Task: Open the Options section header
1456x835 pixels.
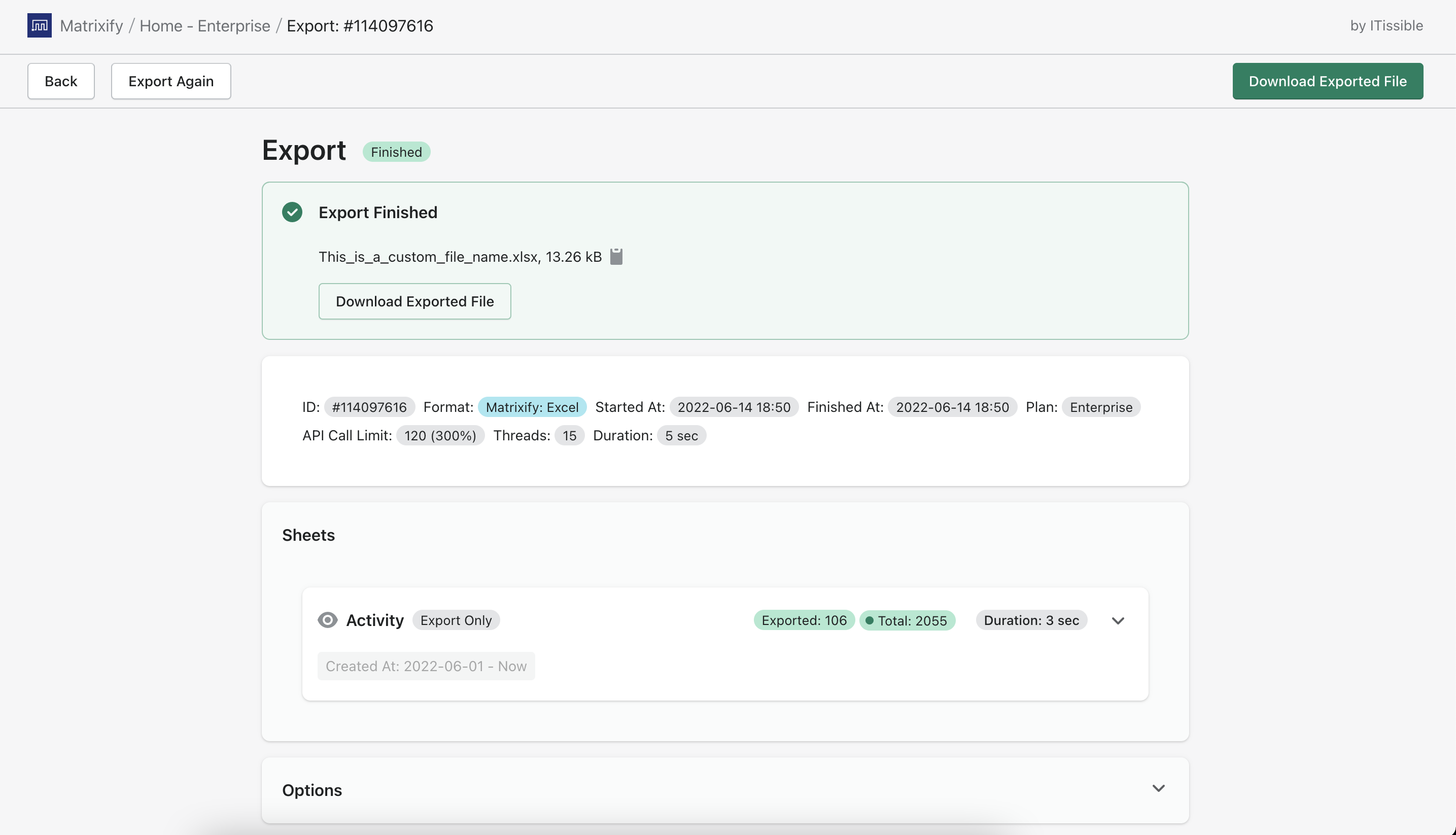Action: coord(312,790)
